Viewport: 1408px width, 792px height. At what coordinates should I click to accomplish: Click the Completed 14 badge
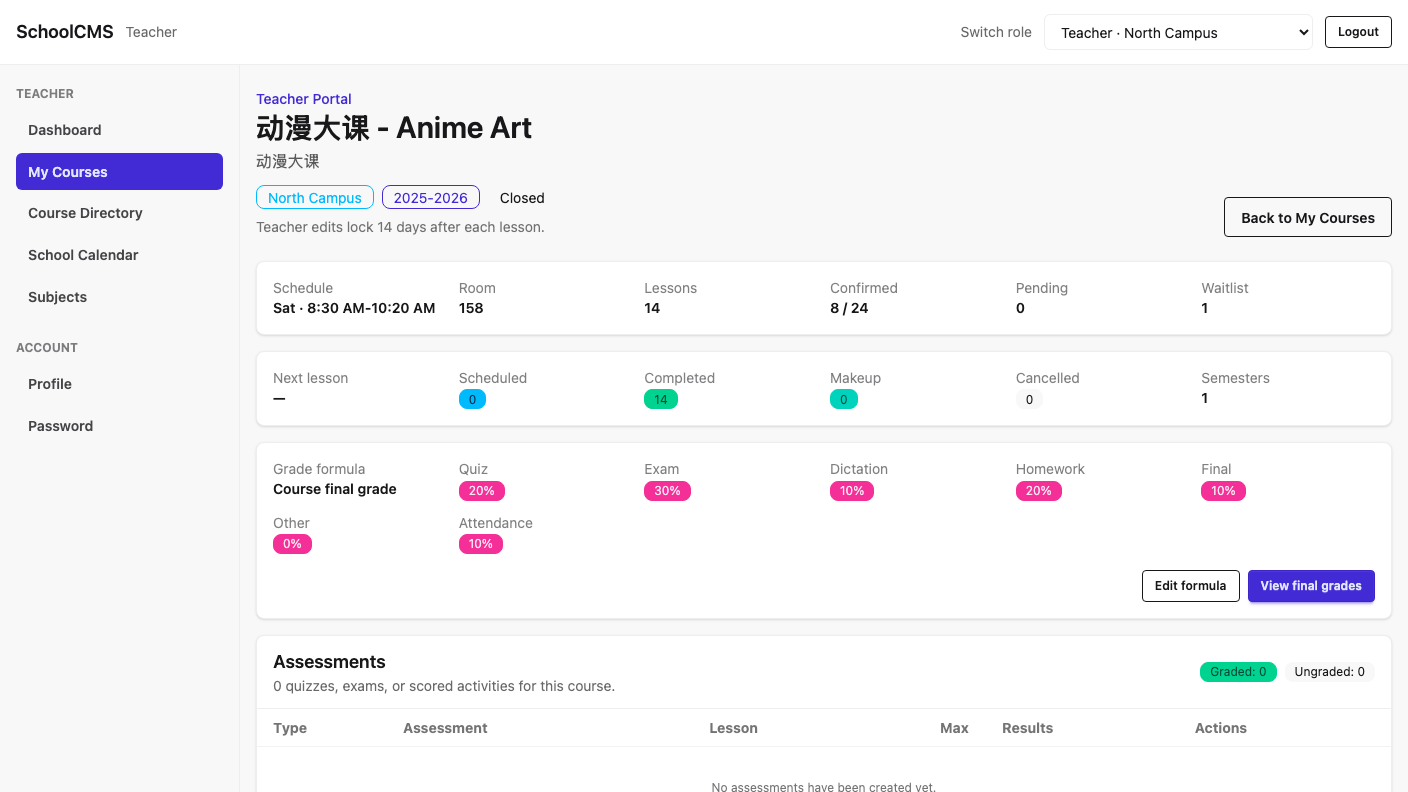pos(661,399)
